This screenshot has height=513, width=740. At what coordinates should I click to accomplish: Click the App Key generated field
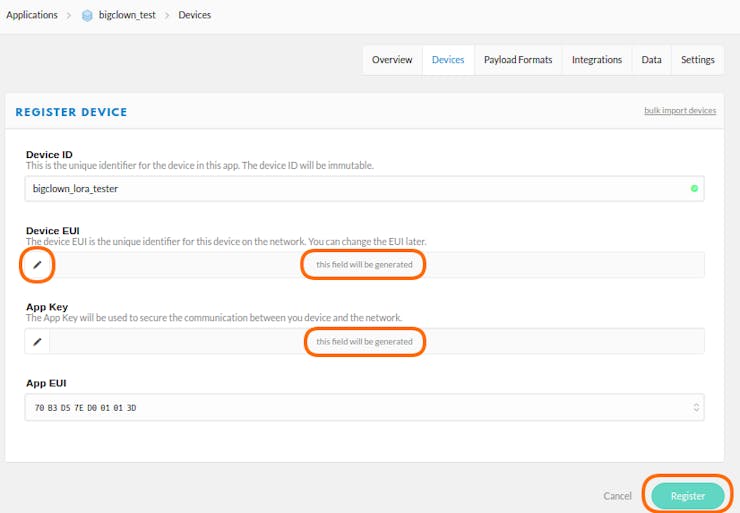377,341
